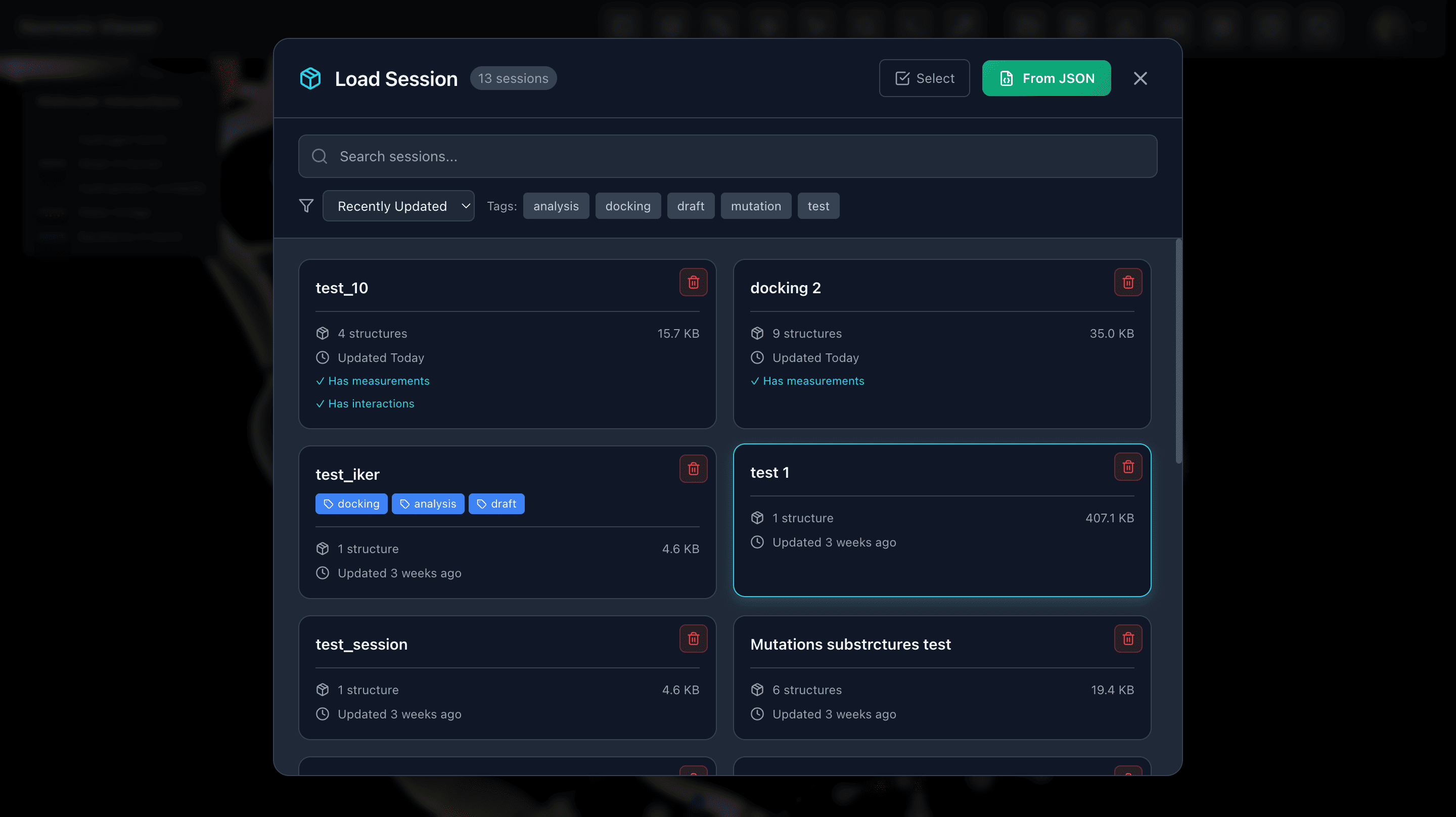
Task: Click the From JSON button
Action: tap(1046, 78)
